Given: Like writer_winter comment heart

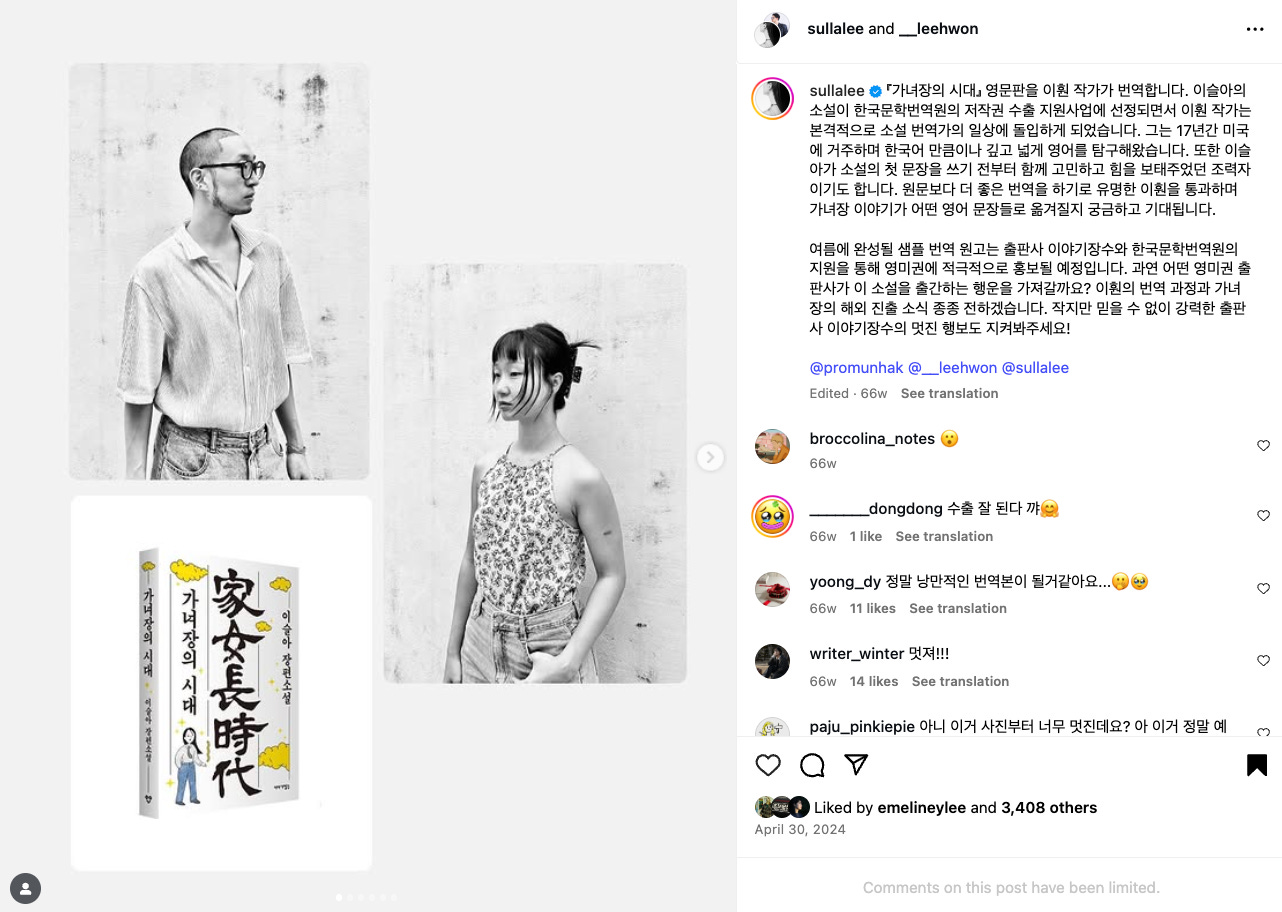Looking at the screenshot, I should click(x=1263, y=661).
